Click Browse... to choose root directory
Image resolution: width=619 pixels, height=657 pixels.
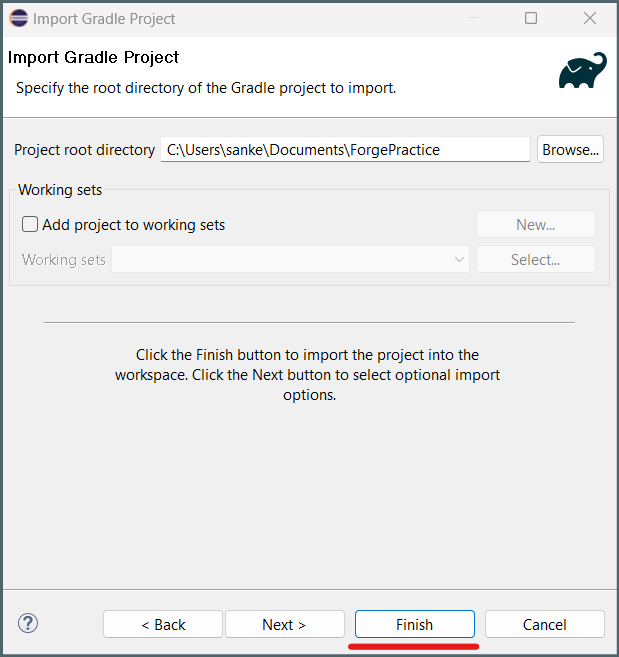(570, 150)
